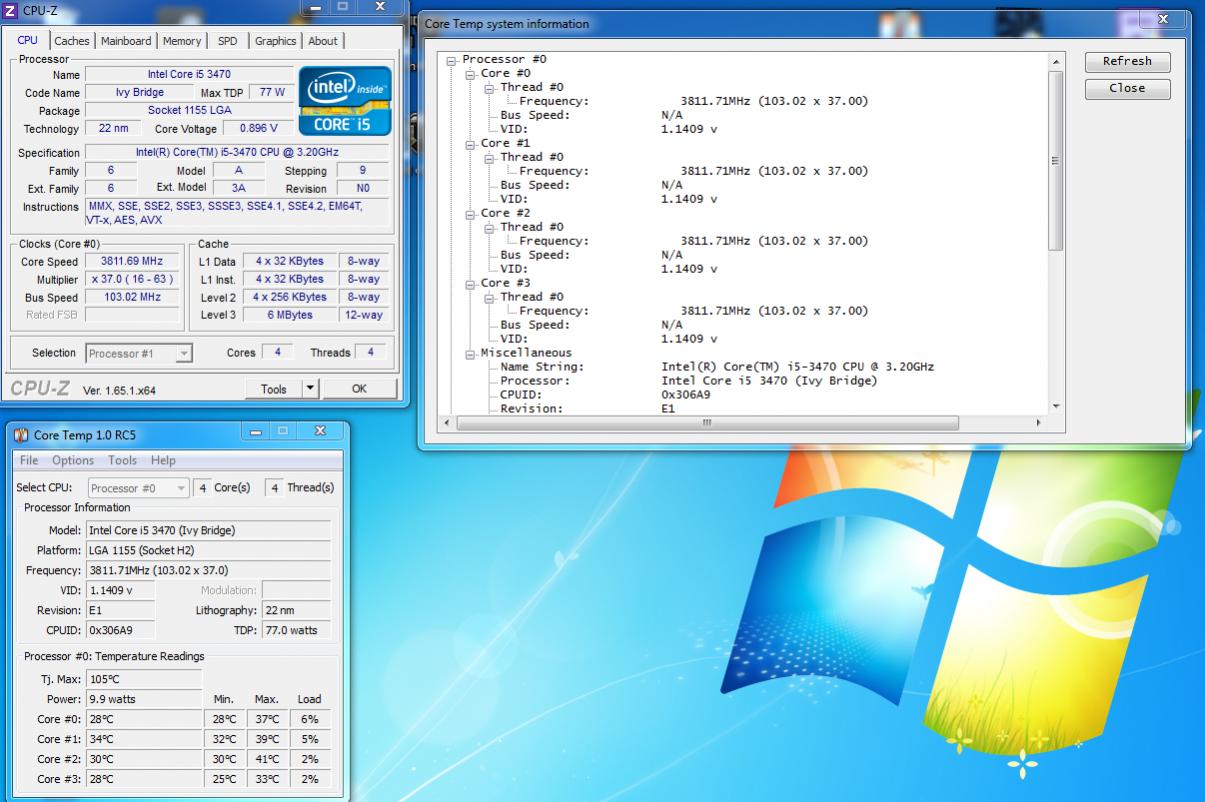This screenshot has height=802, width=1205.
Task: Collapse the Core #1 tree node
Action: (x=471, y=144)
